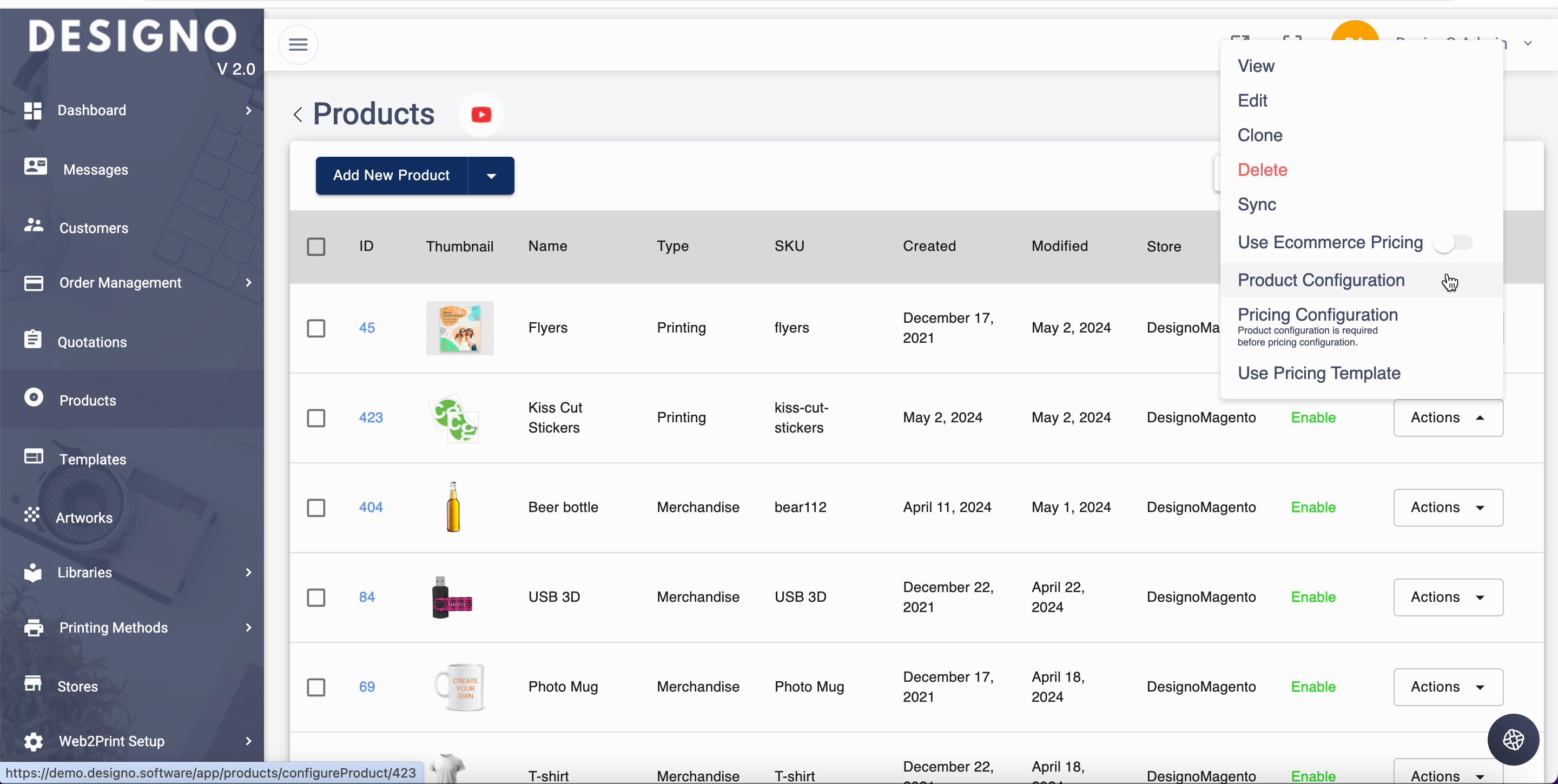Click the Quotations clipboard icon
The image size is (1558, 784).
[x=32, y=340]
